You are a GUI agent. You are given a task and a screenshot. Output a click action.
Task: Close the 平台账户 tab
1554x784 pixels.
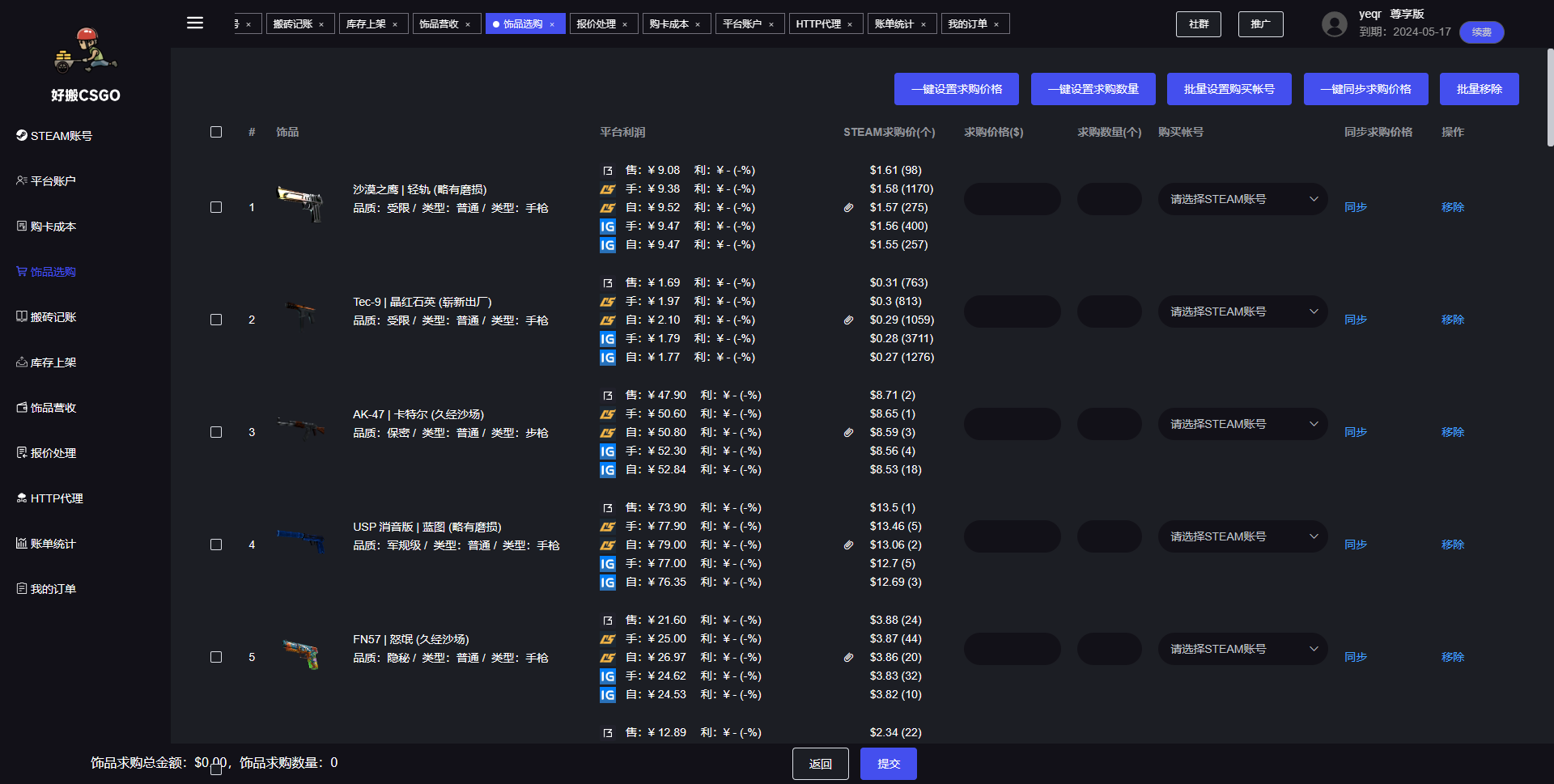[x=771, y=25]
